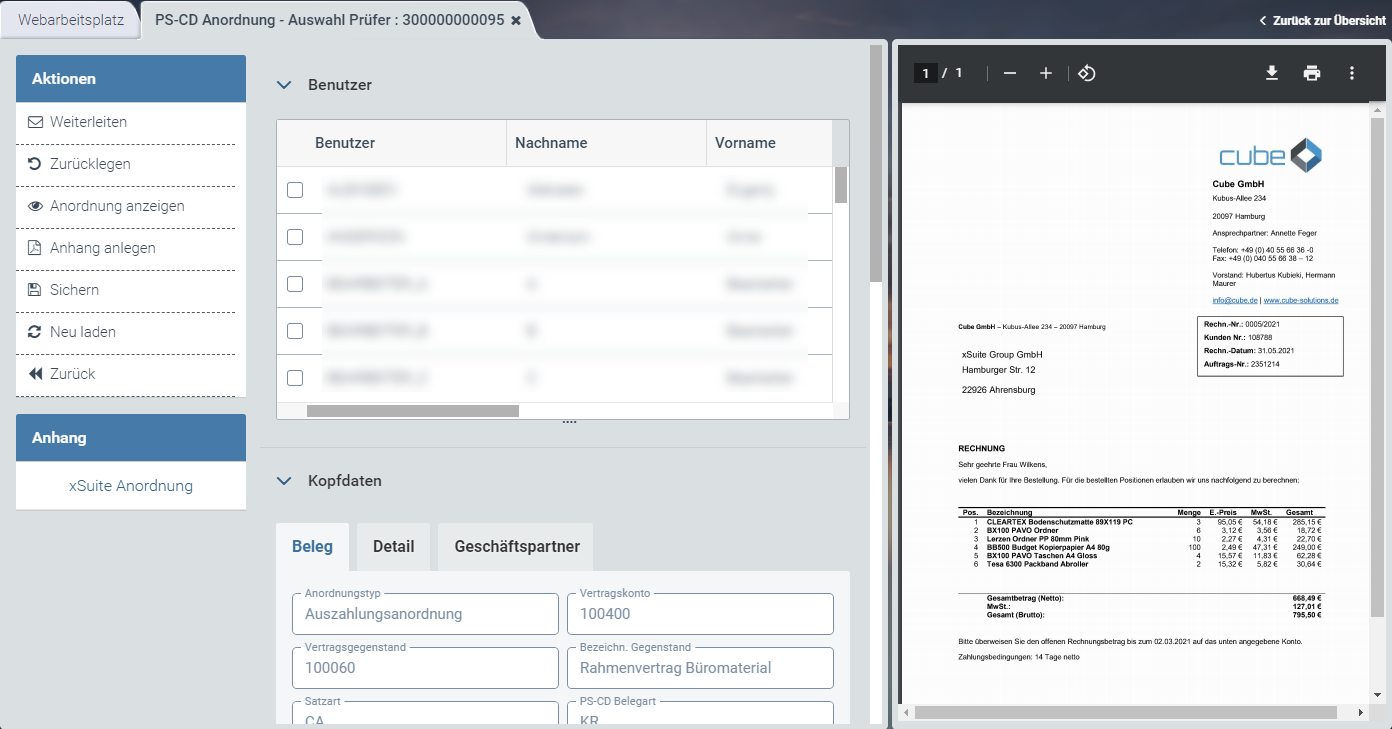Print the PDF document
This screenshot has height=729, width=1392.
[1312, 73]
